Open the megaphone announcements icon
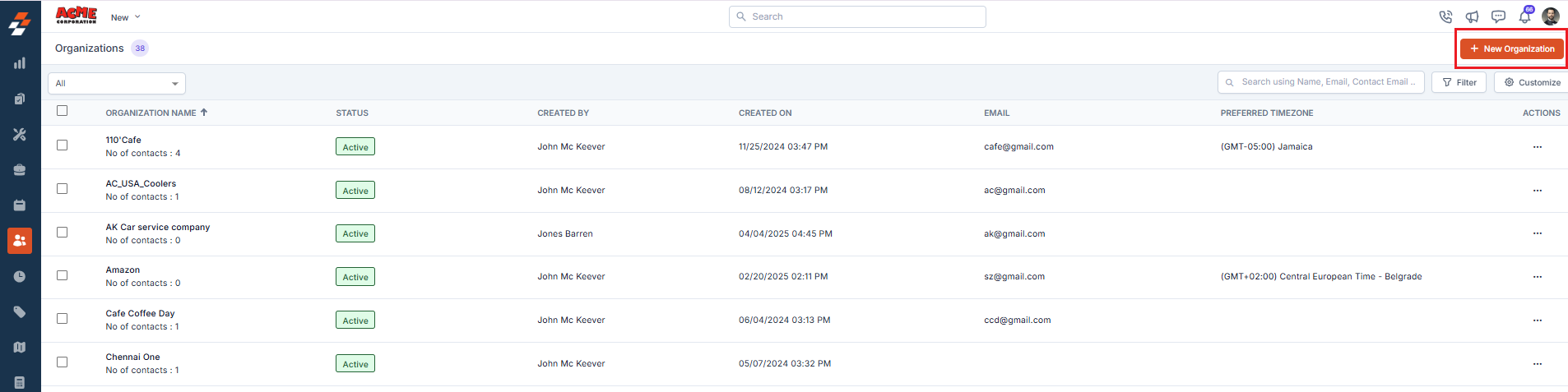1568x392 pixels. (x=1472, y=16)
